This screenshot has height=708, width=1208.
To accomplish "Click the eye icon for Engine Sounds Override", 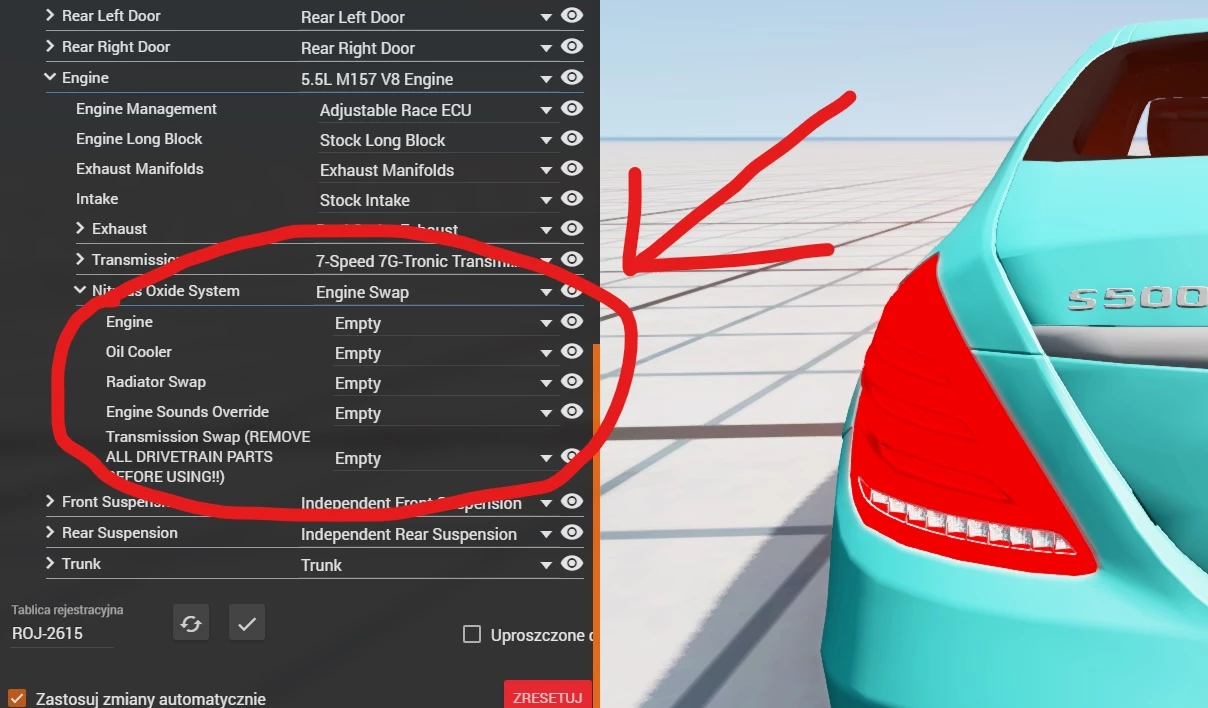I will point(571,411).
